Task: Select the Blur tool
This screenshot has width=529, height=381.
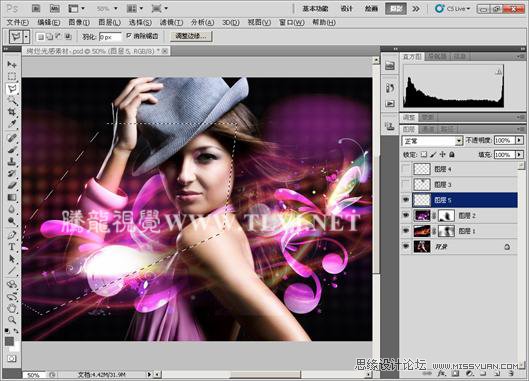Action: 12,209
